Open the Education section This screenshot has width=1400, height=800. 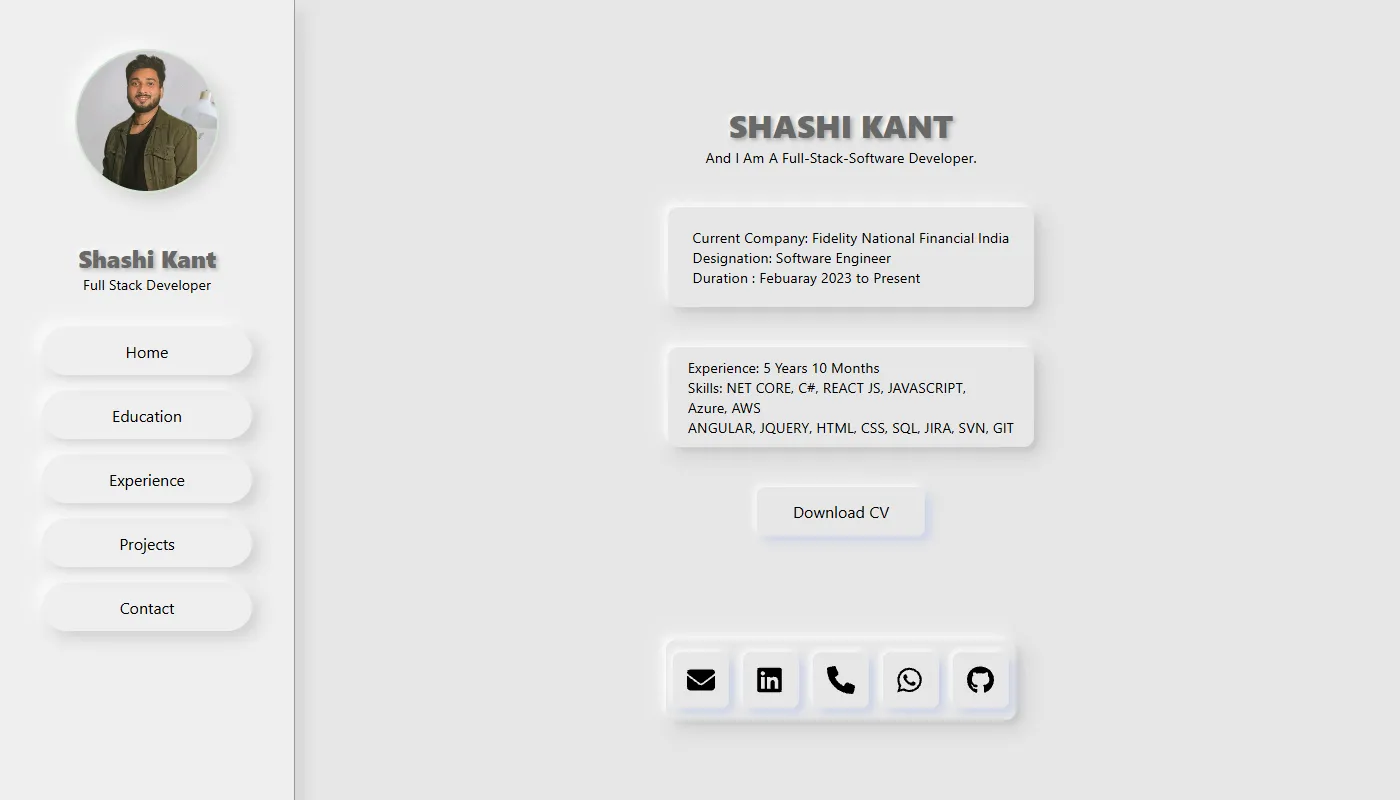147,416
